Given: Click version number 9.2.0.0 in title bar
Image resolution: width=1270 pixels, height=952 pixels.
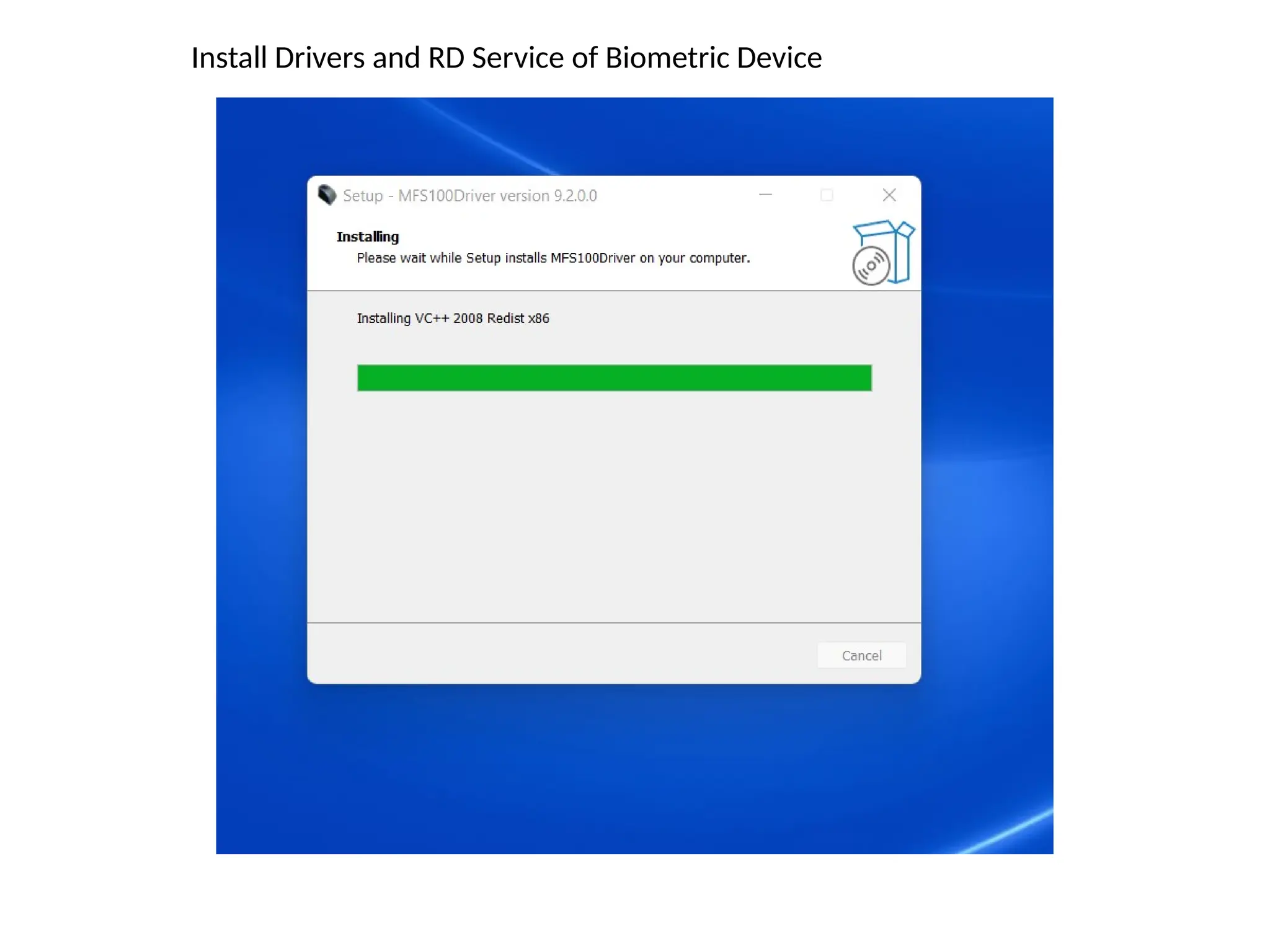Looking at the screenshot, I should click(575, 196).
